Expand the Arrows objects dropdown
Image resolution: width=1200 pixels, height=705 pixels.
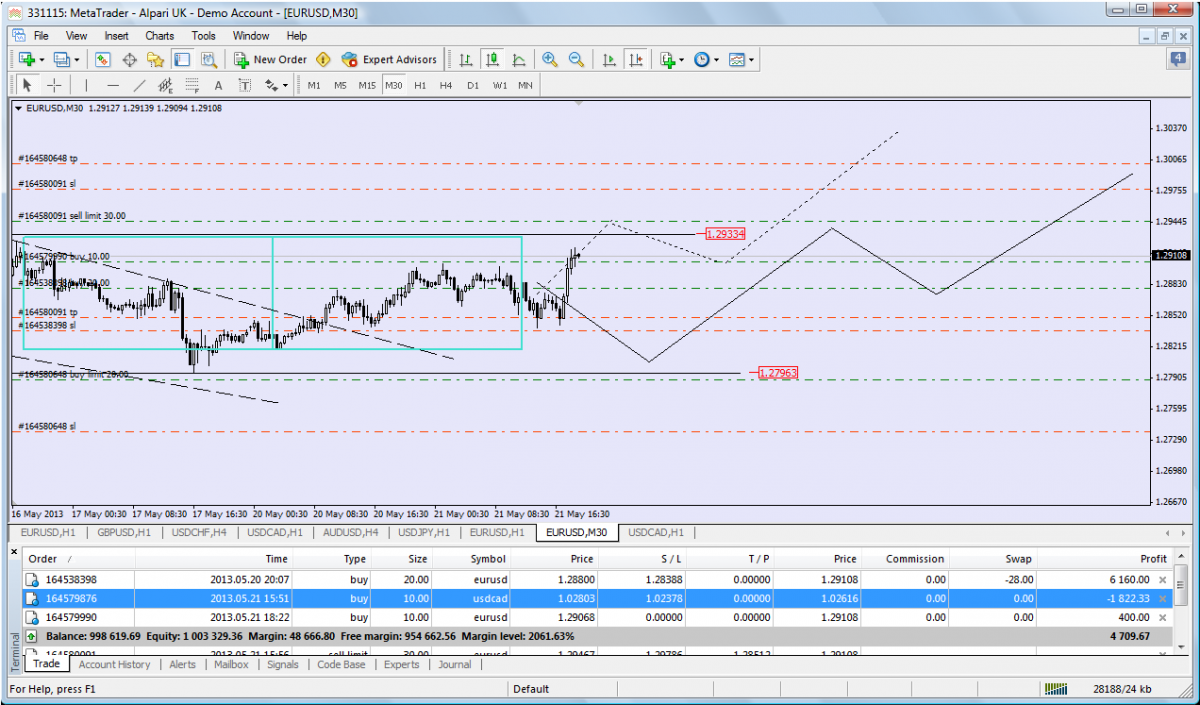tap(285, 85)
